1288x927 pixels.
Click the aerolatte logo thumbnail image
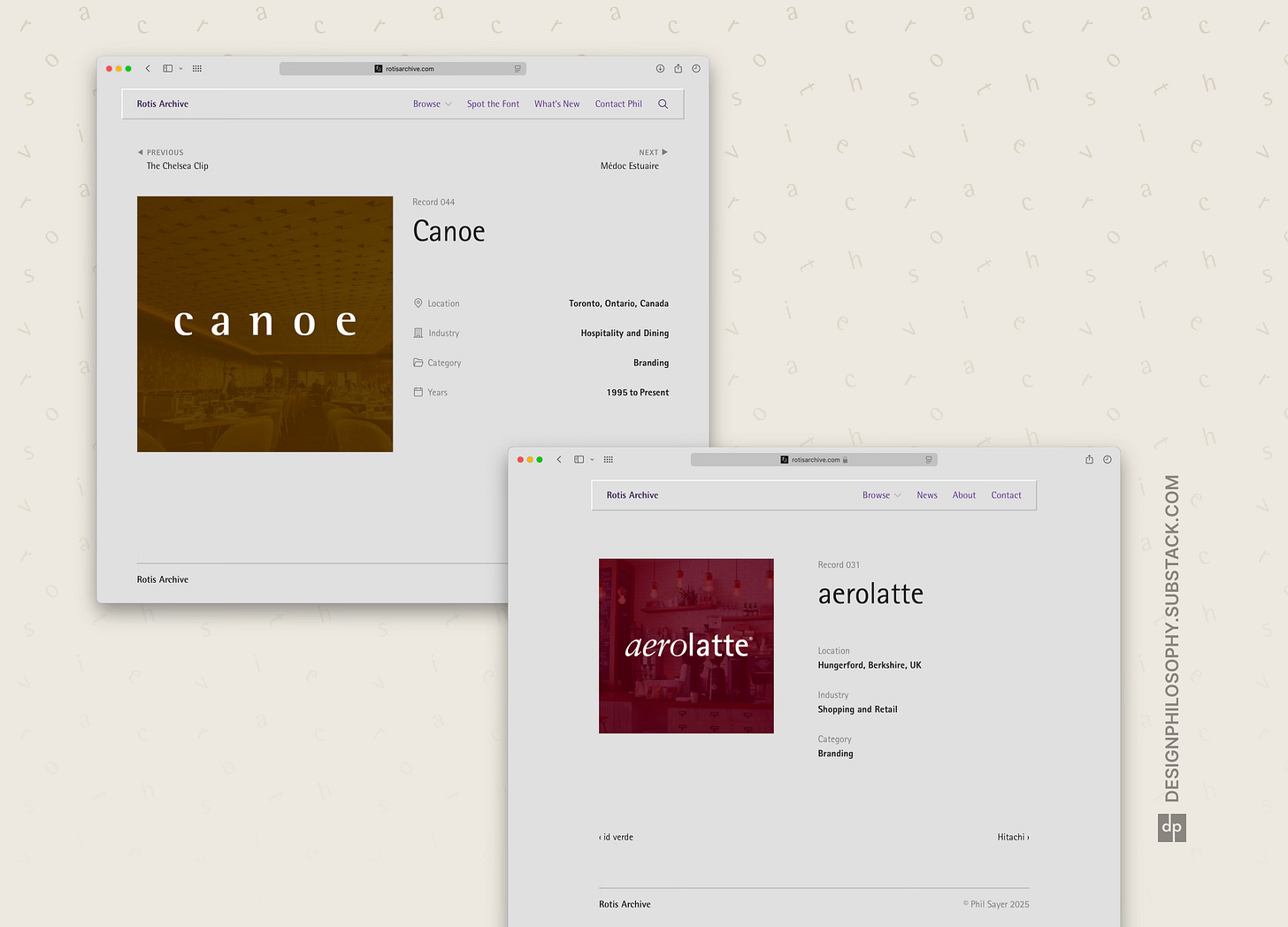[686, 646]
